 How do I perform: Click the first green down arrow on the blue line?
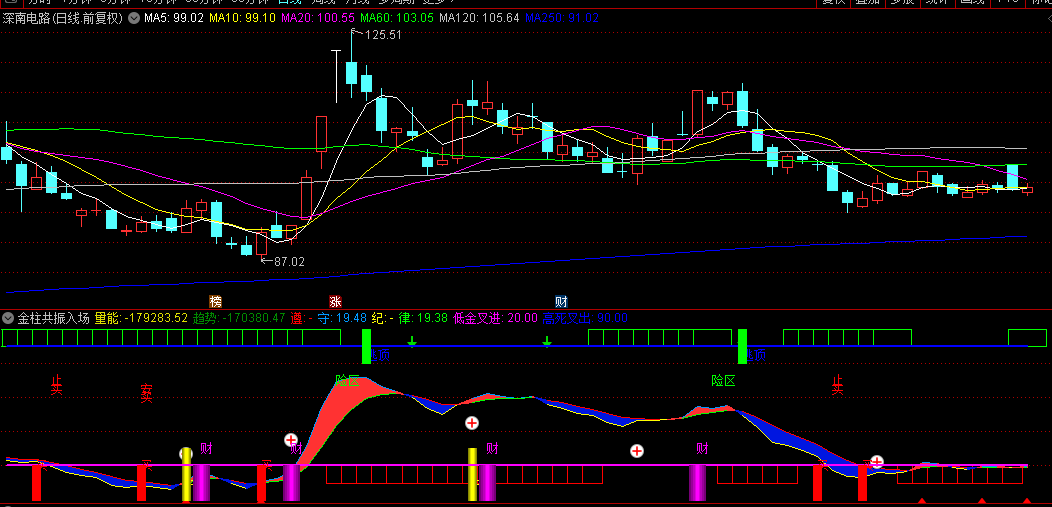click(x=412, y=343)
